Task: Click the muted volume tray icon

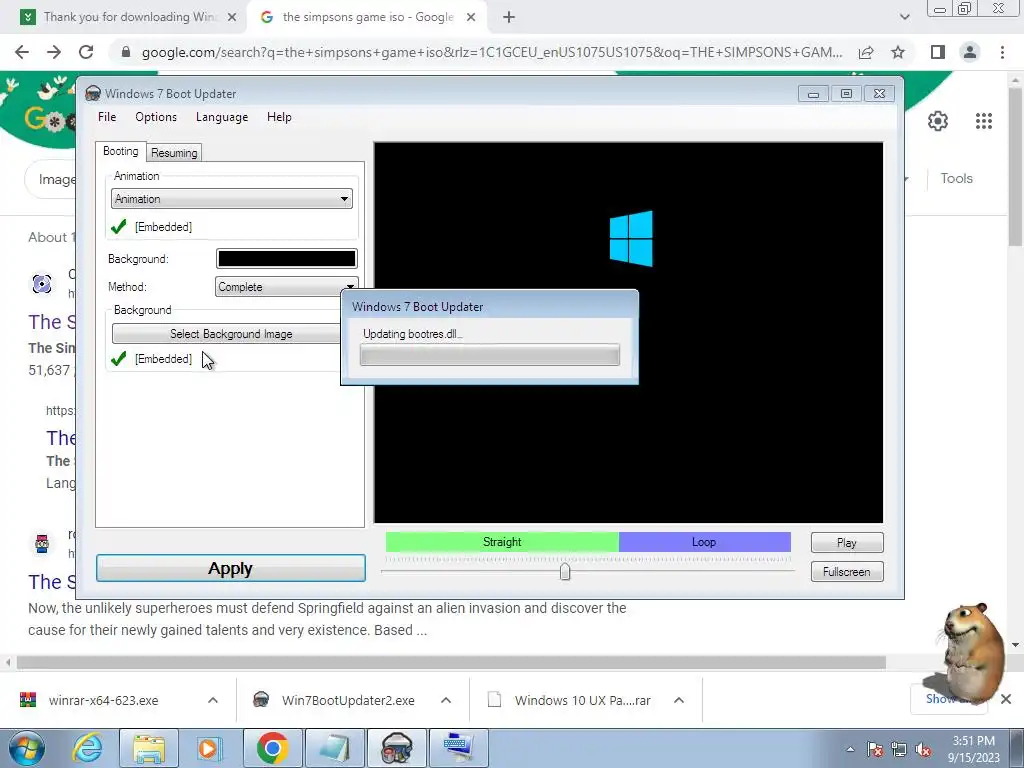Action: 923,750
